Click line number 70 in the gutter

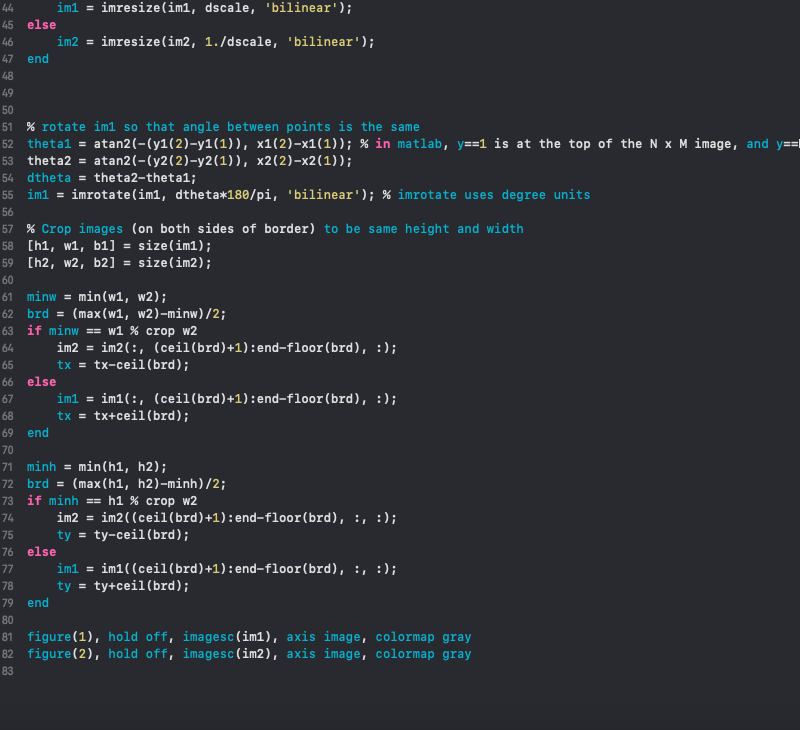coord(8,450)
